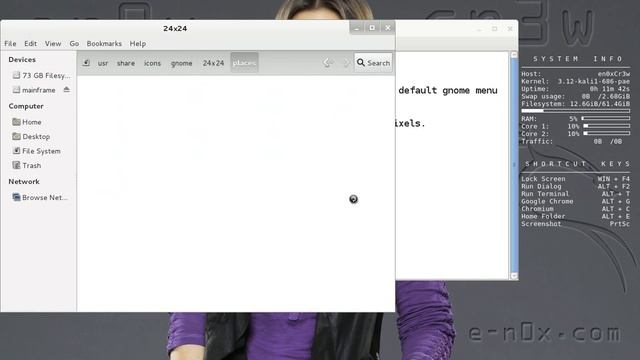Click the back navigation arrow
This screenshot has width=640, height=360.
(x=328, y=63)
